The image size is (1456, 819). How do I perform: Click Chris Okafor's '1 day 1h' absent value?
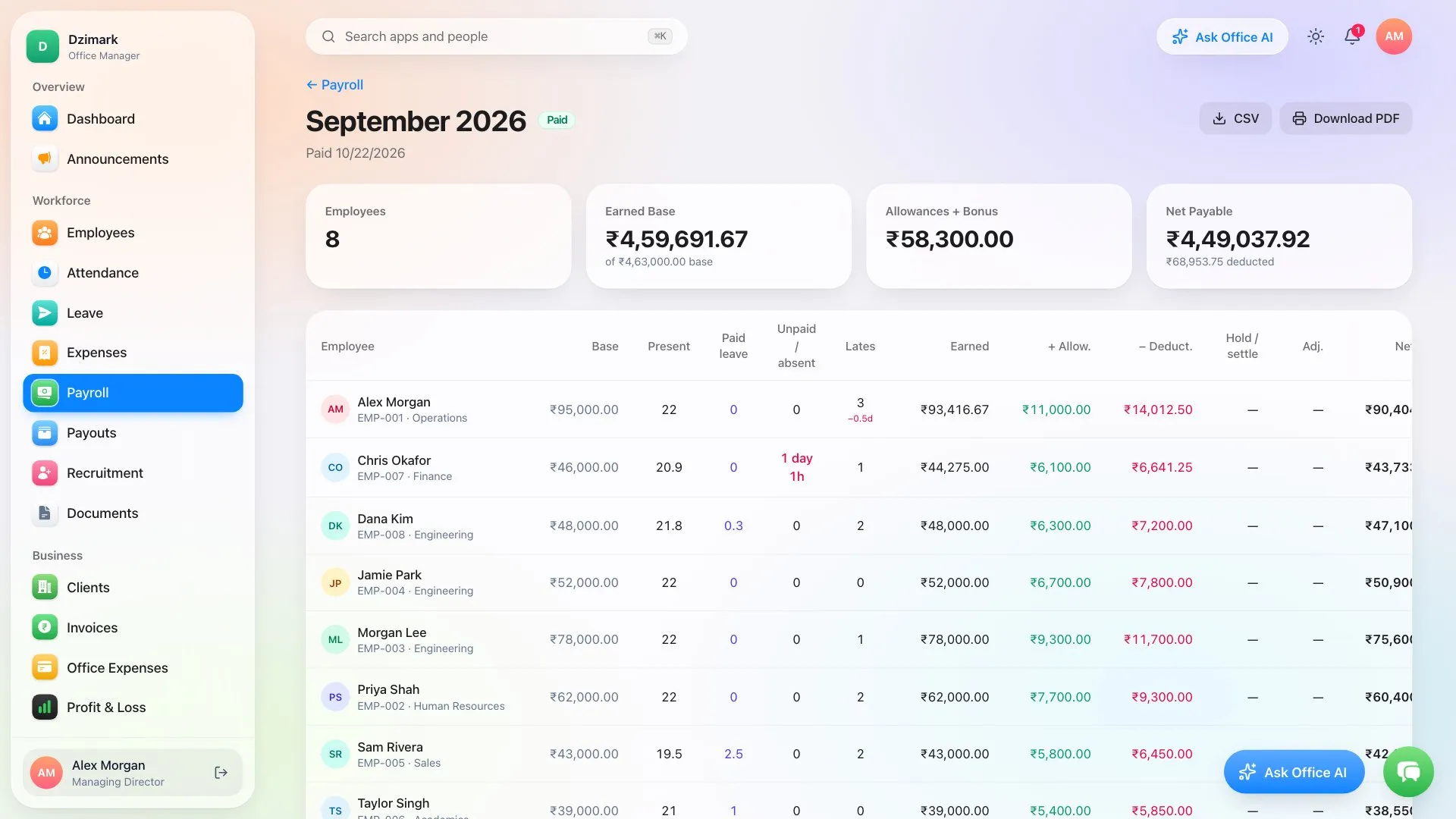(x=796, y=467)
